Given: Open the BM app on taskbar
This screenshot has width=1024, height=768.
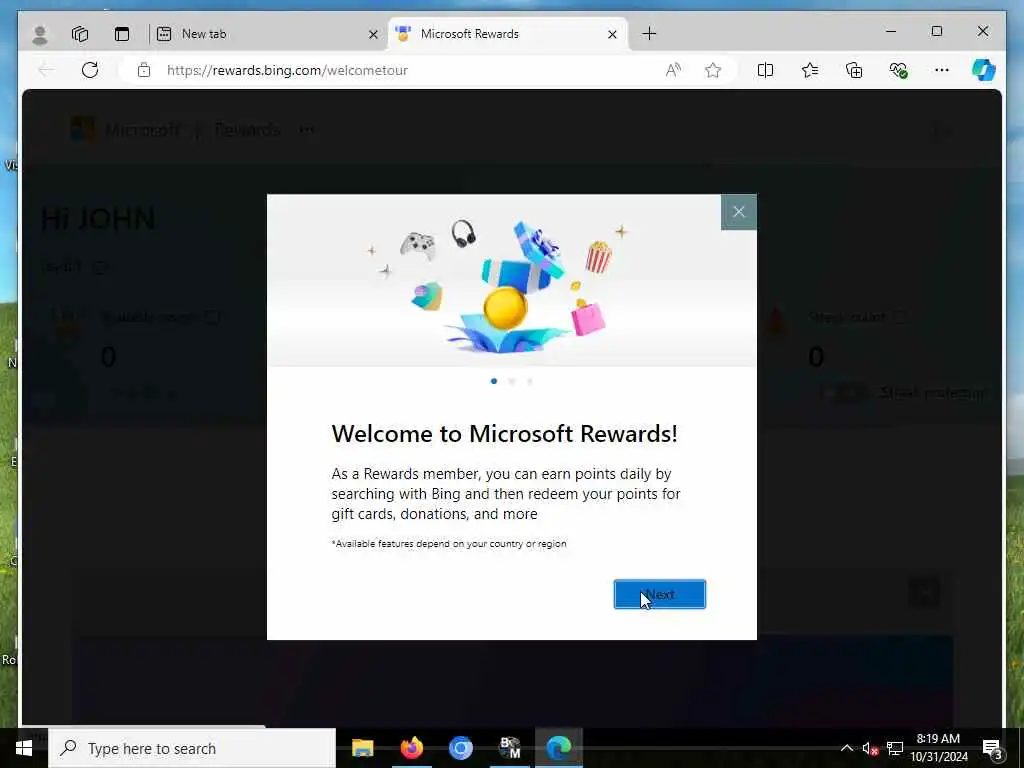Looking at the screenshot, I should (x=510, y=748).
